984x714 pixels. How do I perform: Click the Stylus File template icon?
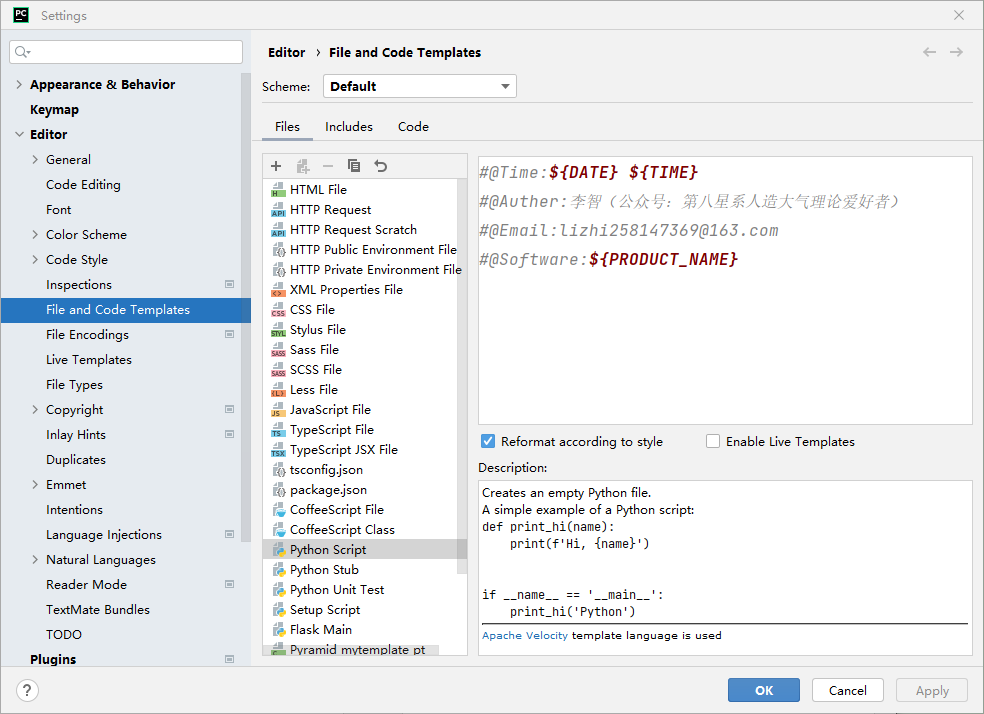(x=278, y=330)
